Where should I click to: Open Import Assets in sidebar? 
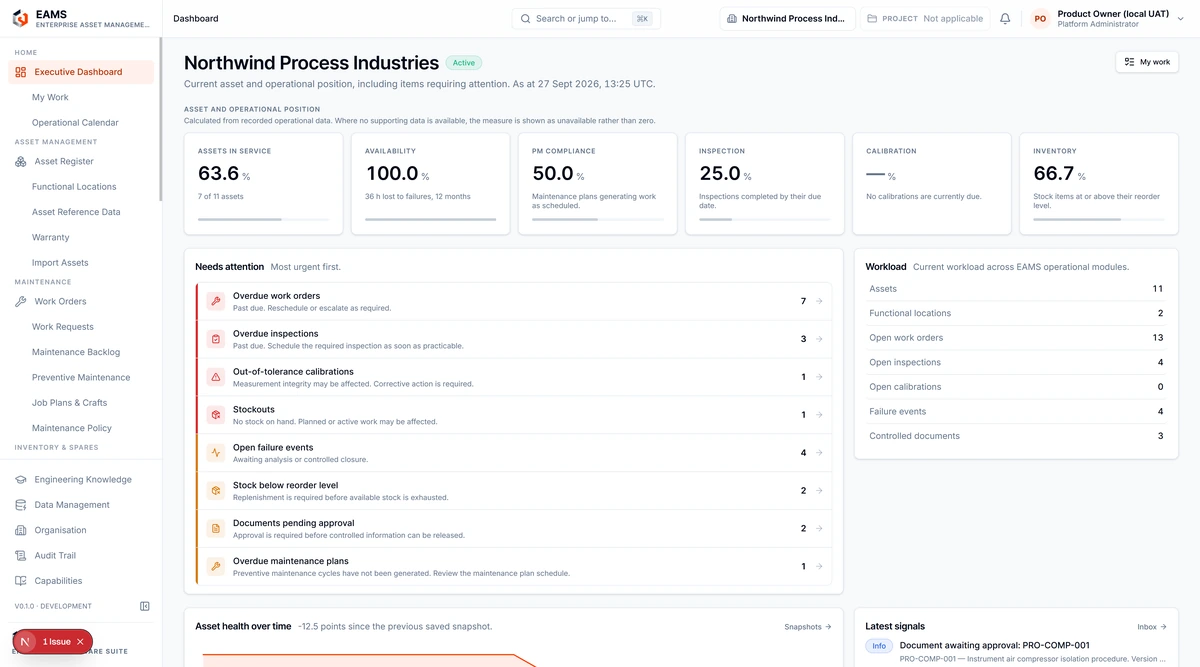[60, 263]
